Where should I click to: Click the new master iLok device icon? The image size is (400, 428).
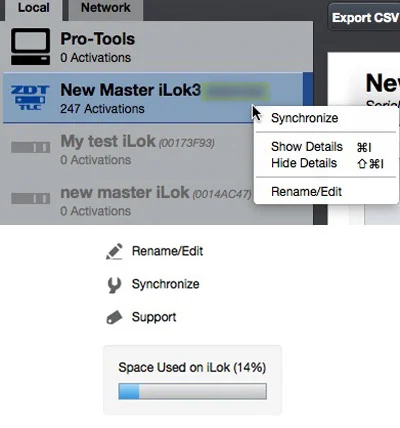[x=31, y=198]
